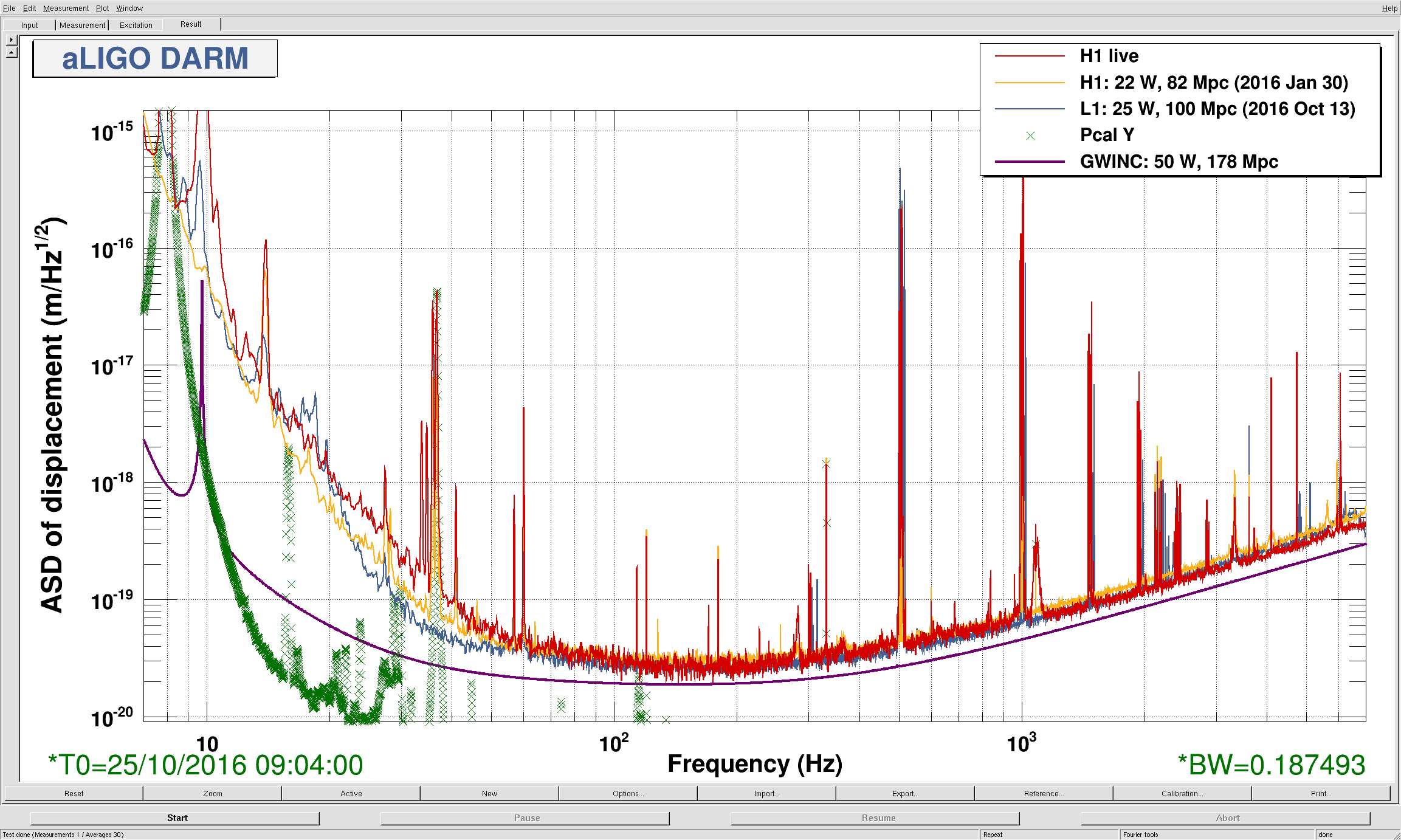Click the T0=25/10/2016 09:04:00 timestamp
This screenshot has width=1401, height=840.
coord(205,765)
